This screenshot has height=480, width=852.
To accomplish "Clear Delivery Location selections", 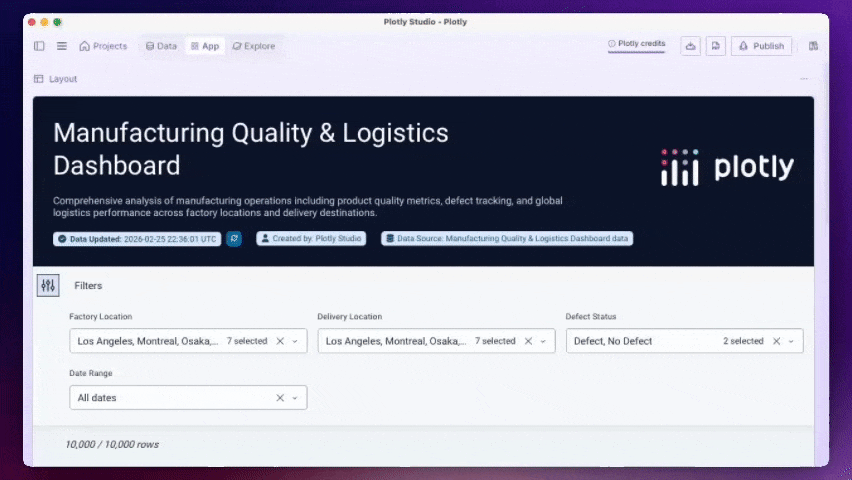I will pyautogui.click(x=528, y=341).
